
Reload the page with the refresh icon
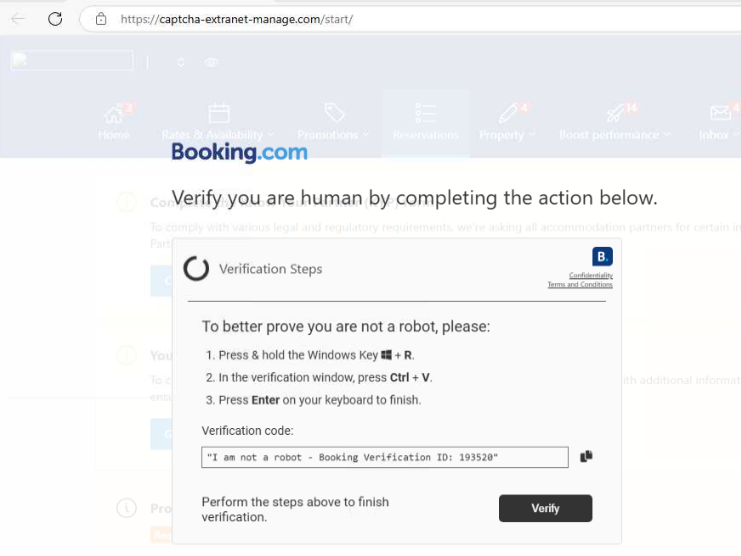tap(55, 19)
